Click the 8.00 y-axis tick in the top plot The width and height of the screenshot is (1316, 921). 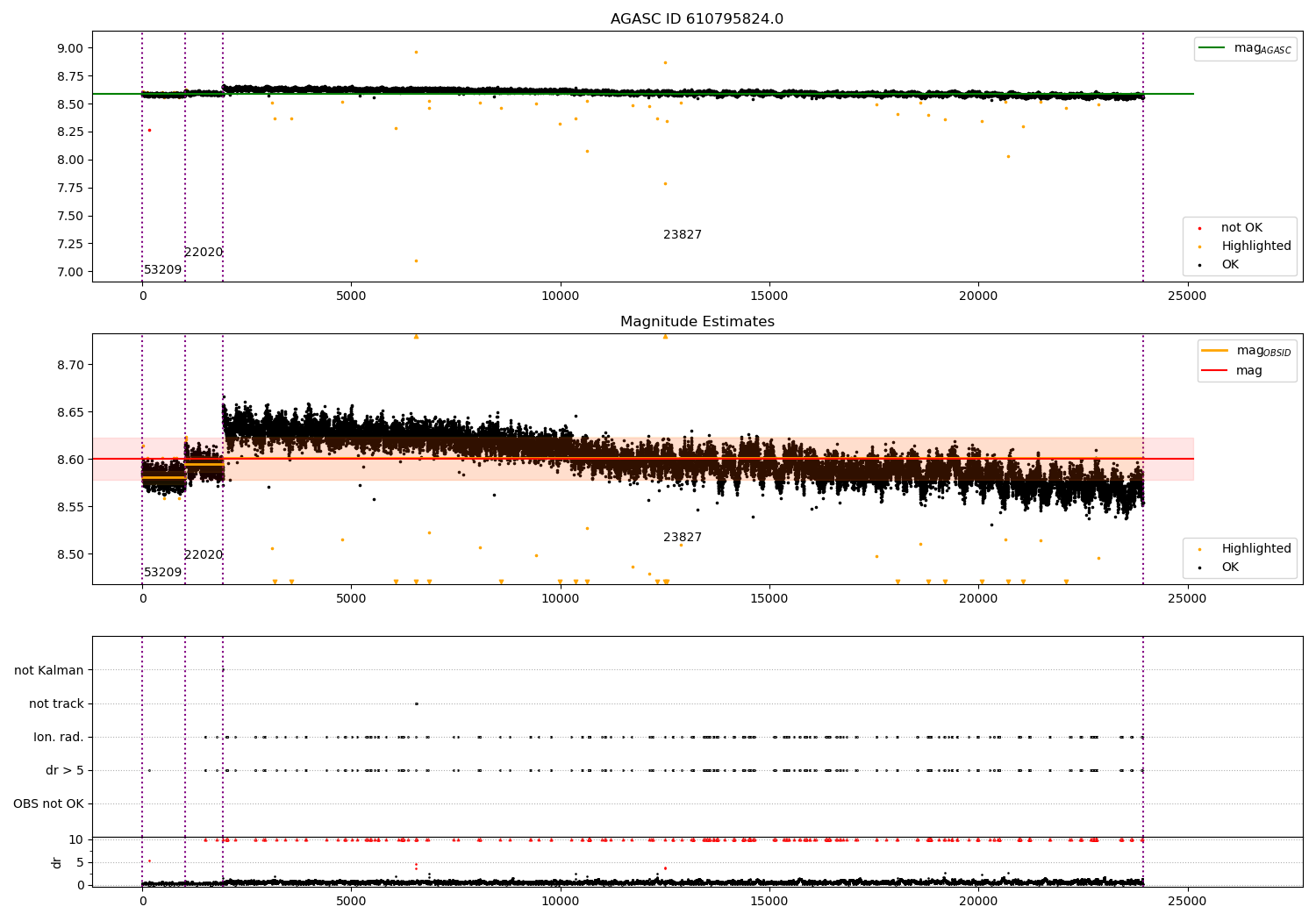tap(70, 160)
